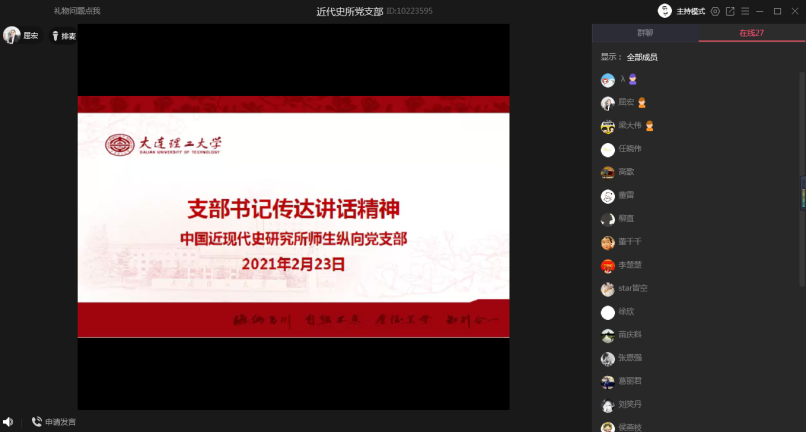Click the member list vertical scrollbar
Viewport: 806px width, 432px height.
click(x=802, y=179)
